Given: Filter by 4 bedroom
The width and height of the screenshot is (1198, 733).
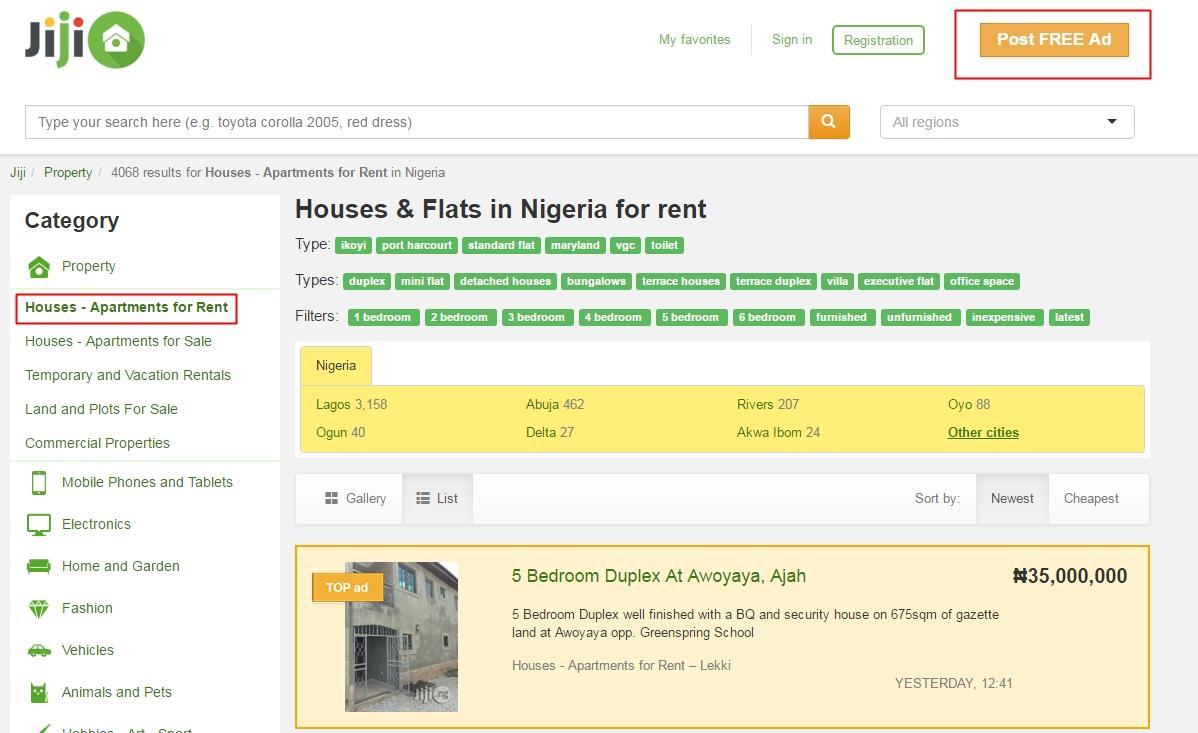Looking at the screenshot, I should tap(614, 317).
